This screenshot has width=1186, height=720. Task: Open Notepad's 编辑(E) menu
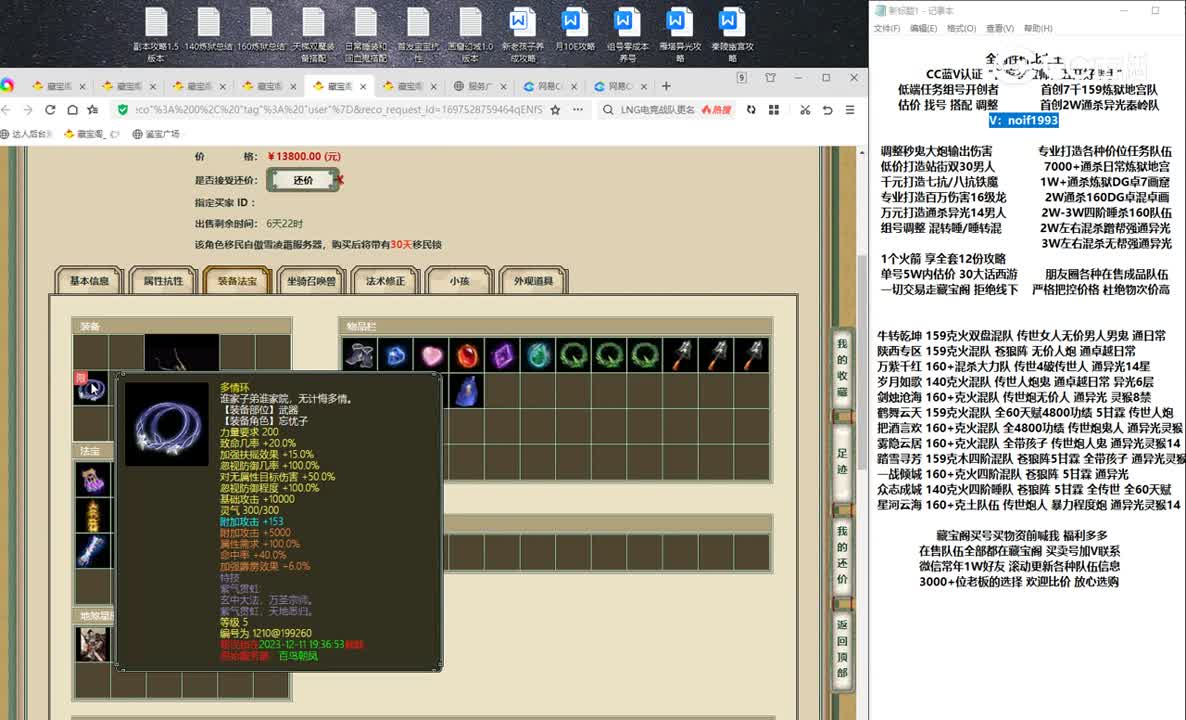tap(923, 28)
